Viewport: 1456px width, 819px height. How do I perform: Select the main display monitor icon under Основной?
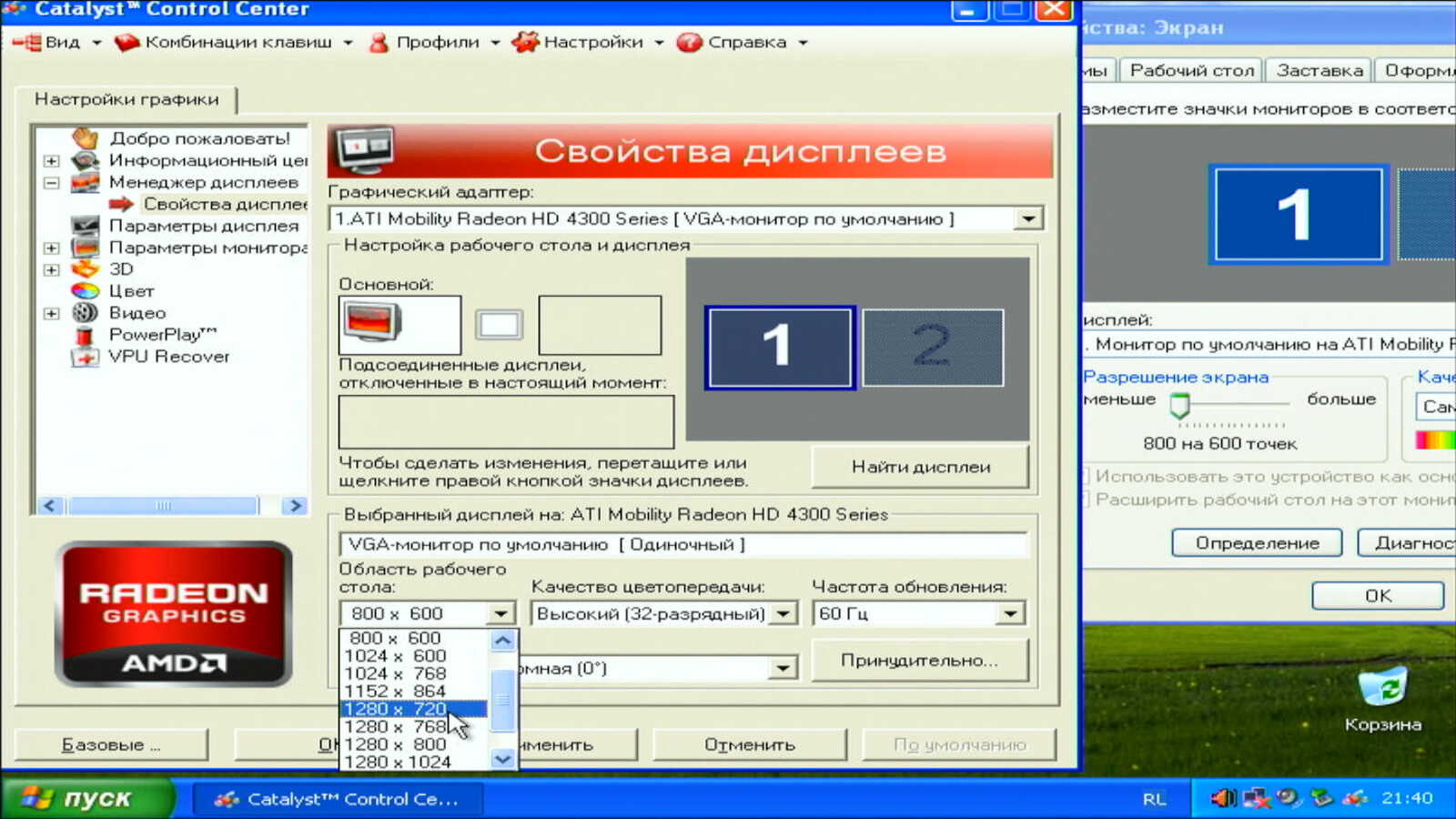click(372, 323)
